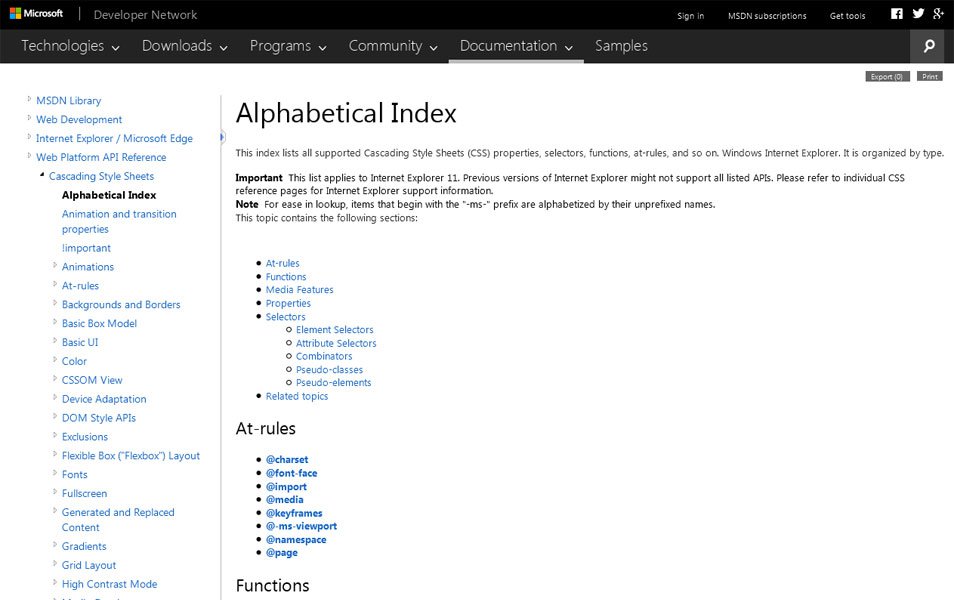
Task: Select Animation and transition properties
Action: 119,213
